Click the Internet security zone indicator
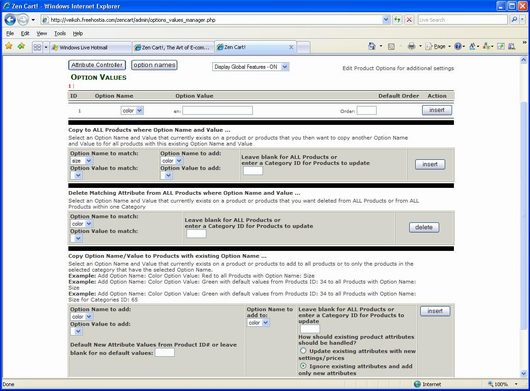Screen dimensions: 530x391 click(428, 384)
